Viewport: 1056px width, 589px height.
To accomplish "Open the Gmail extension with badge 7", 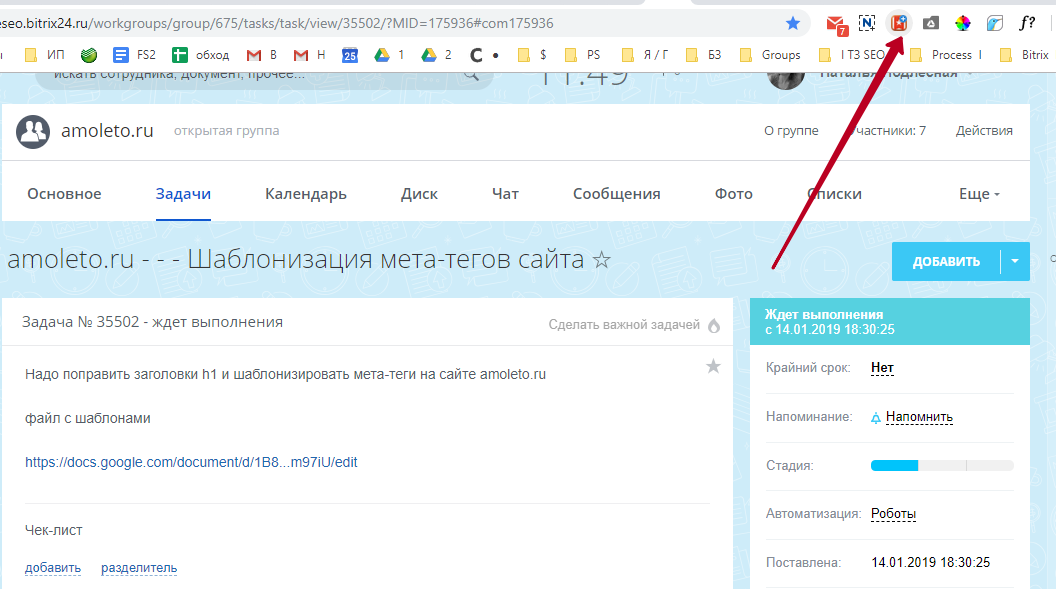I will [836, 23].
